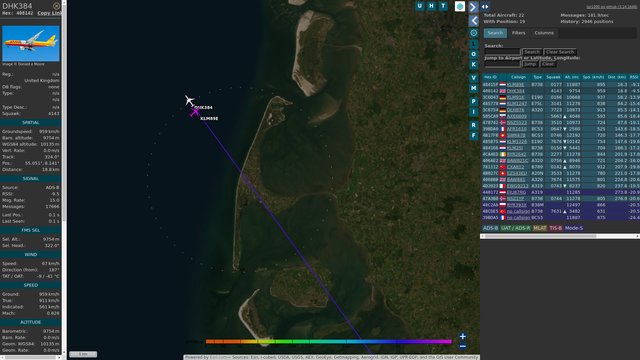
Task: Open the settings gear on the map
Action: click(x=473, y=33)
